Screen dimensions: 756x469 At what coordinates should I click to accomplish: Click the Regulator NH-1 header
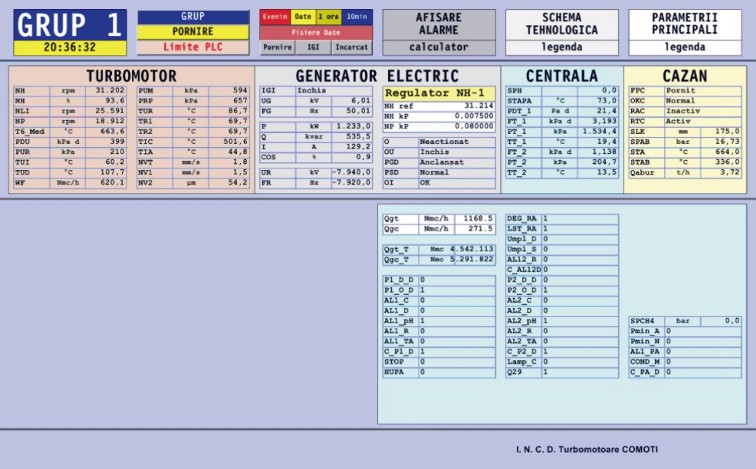pos(438,92)
